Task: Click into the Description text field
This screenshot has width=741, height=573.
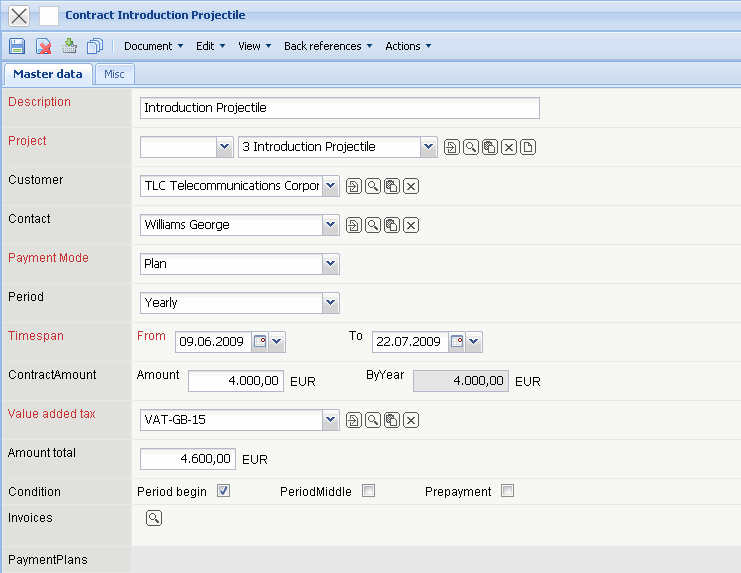Action: 340,108
